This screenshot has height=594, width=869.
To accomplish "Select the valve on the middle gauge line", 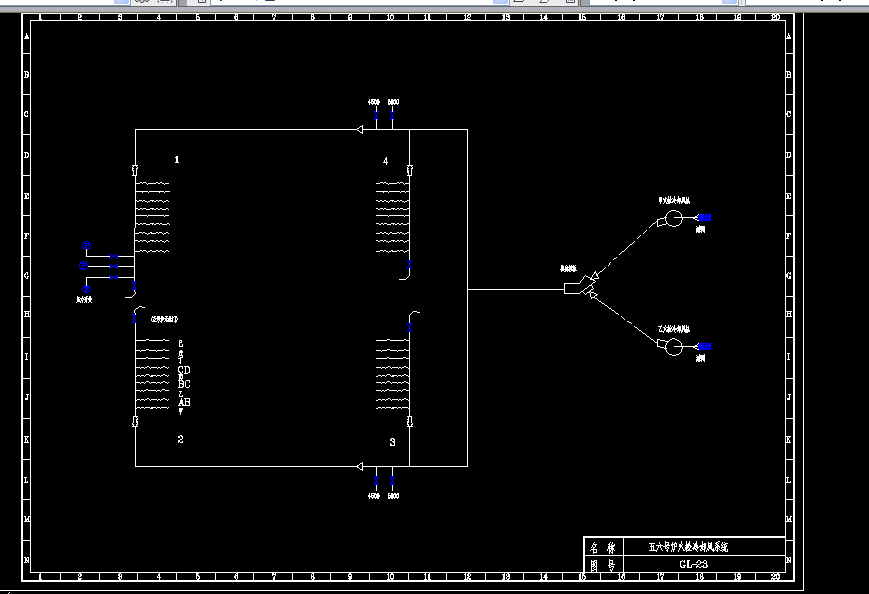I will click(114, 267).
